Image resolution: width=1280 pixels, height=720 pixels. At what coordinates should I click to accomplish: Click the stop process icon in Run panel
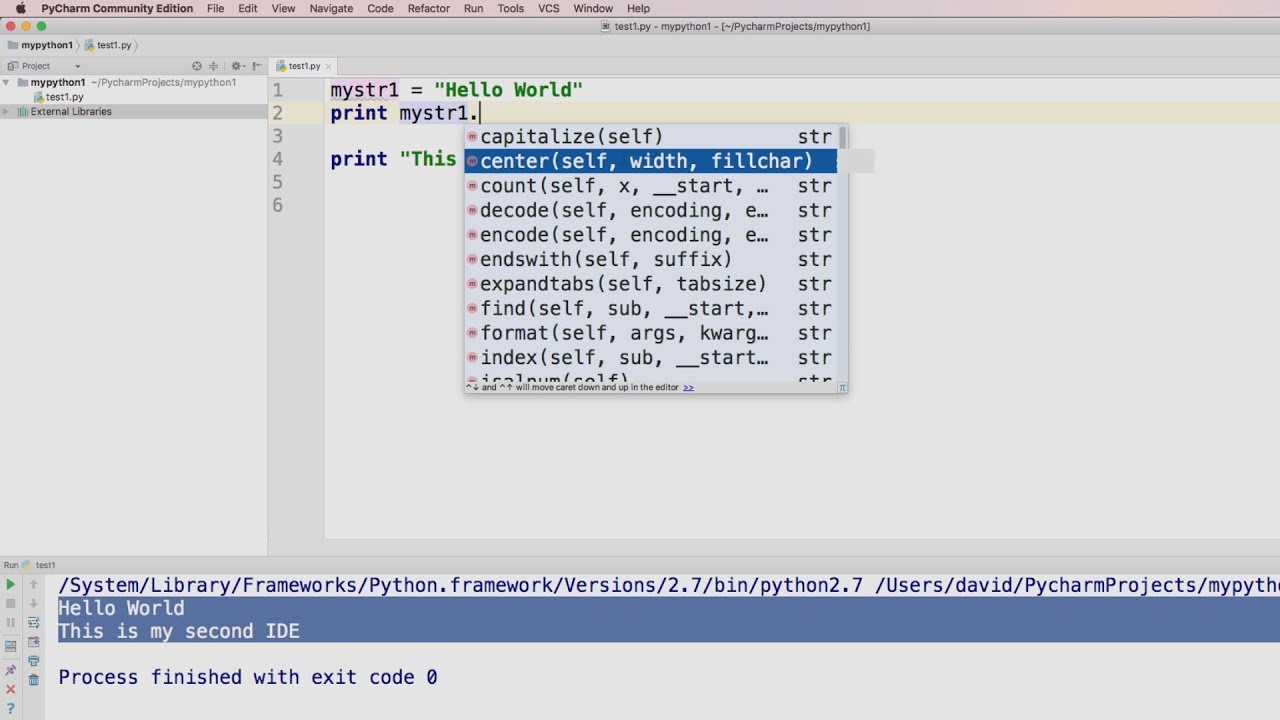pyautogui.click(x=11, y=603)
